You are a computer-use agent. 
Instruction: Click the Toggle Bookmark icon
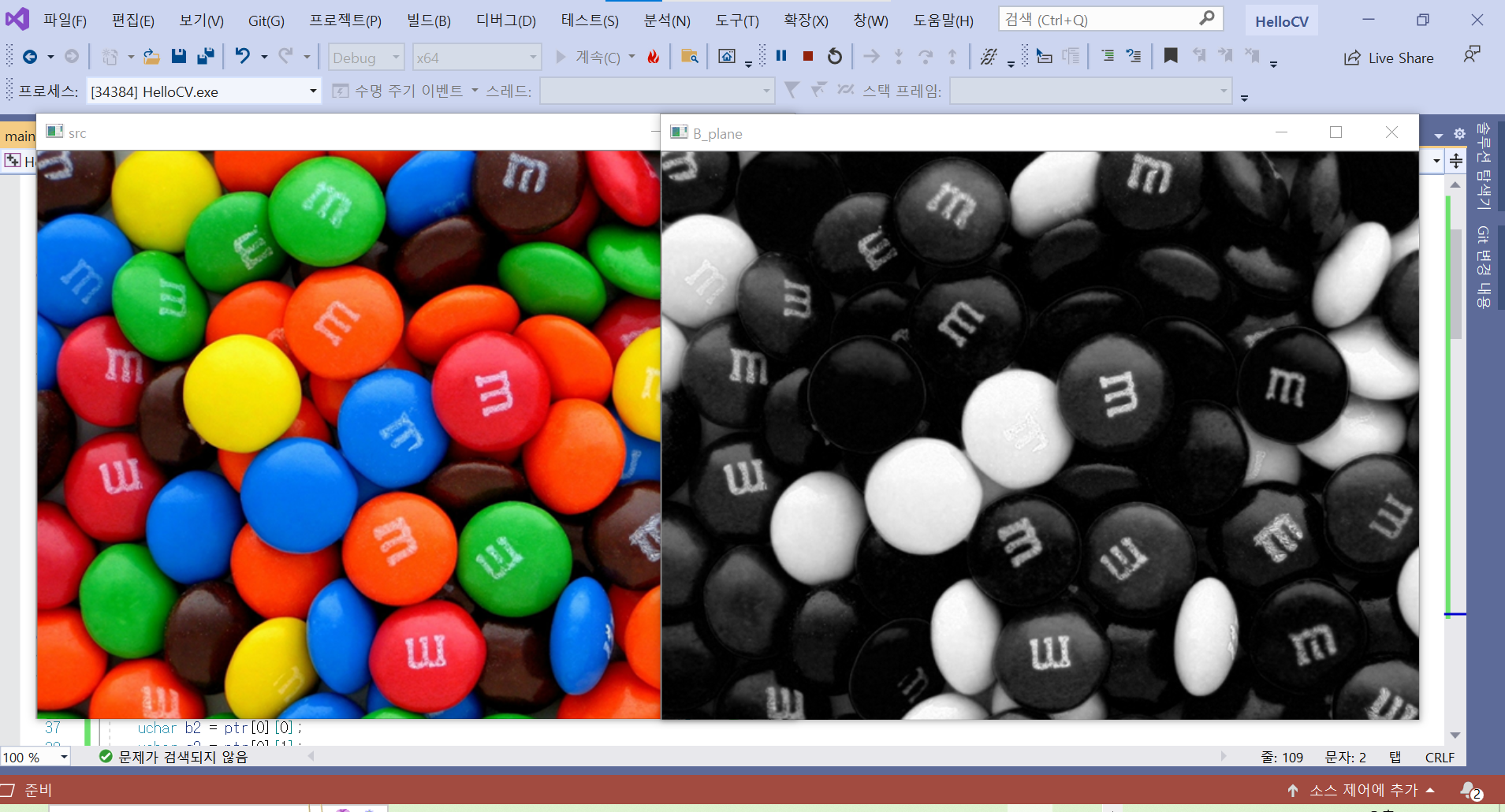pyautogui.click(x=1171, y=56)
